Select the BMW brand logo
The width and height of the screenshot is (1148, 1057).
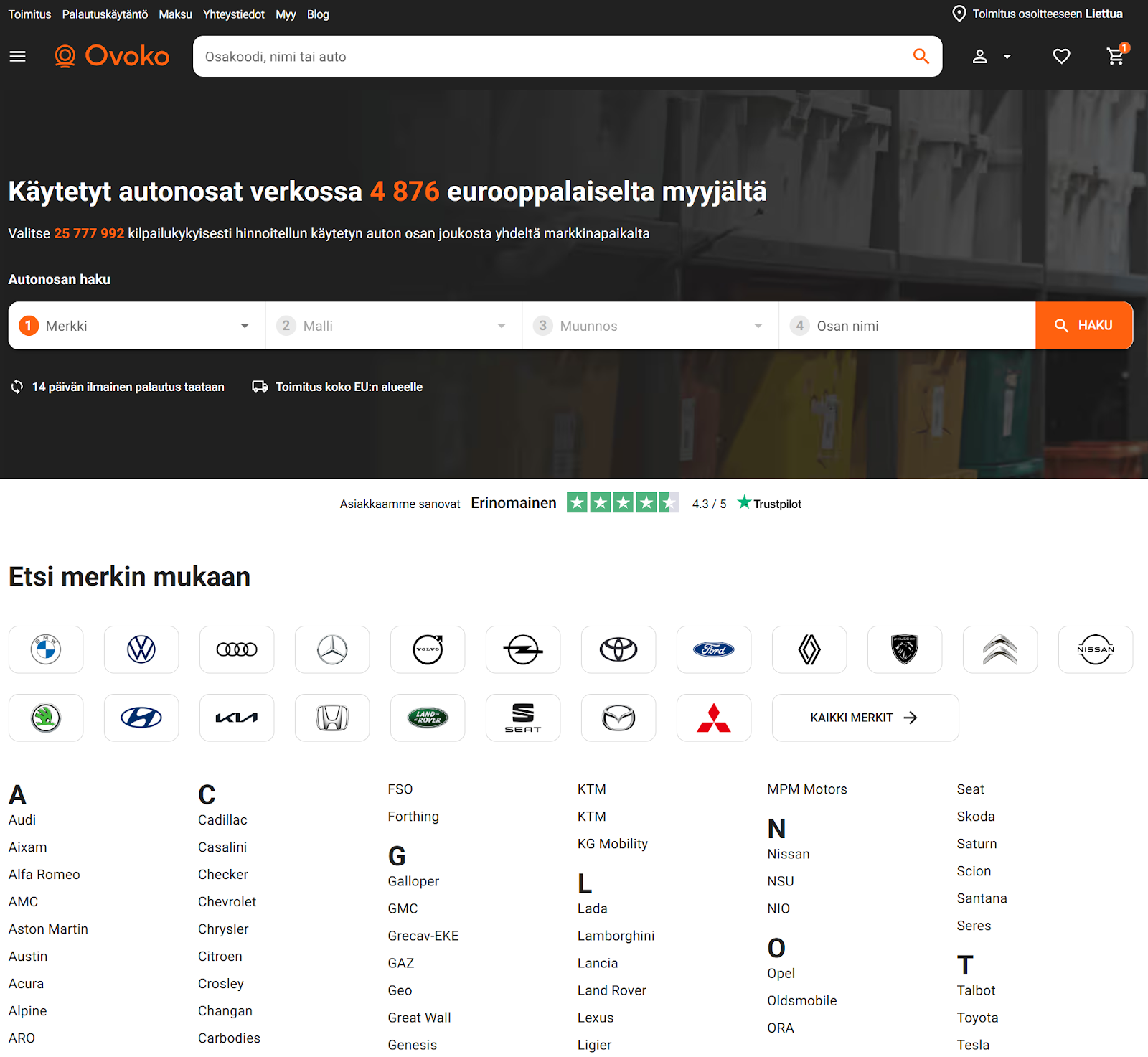click(46, 649)
